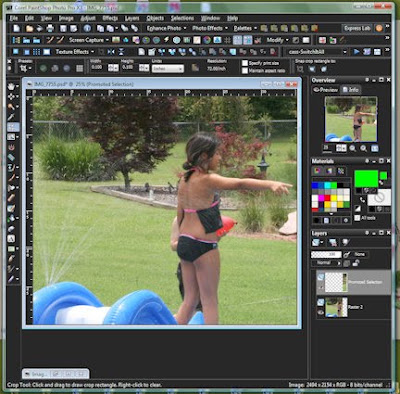Open the script selection combo box
400x394 pixels.
coord(317,52)
